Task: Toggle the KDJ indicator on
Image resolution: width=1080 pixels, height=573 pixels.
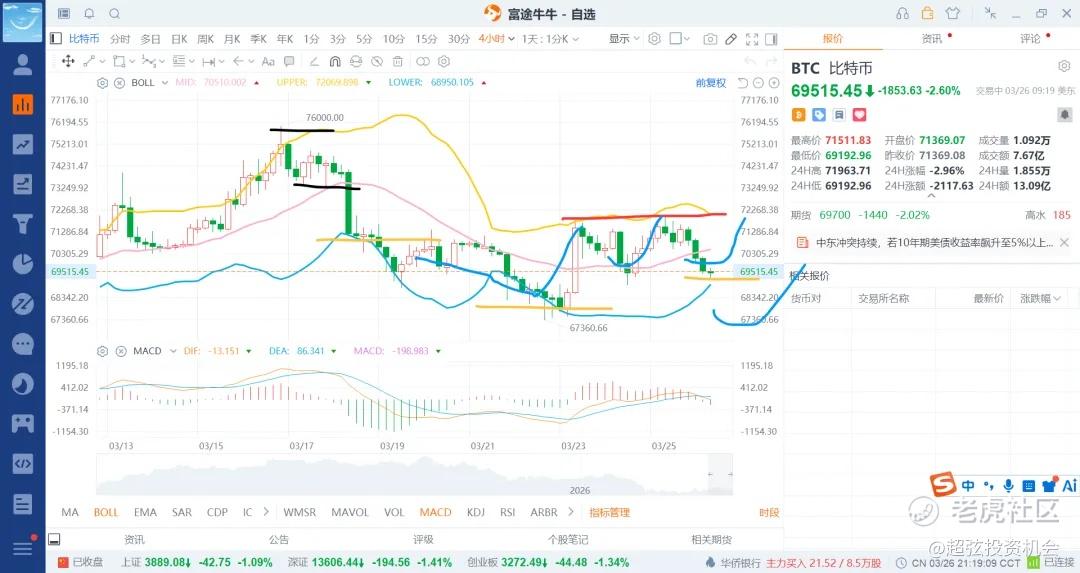Action: (477, 512)
